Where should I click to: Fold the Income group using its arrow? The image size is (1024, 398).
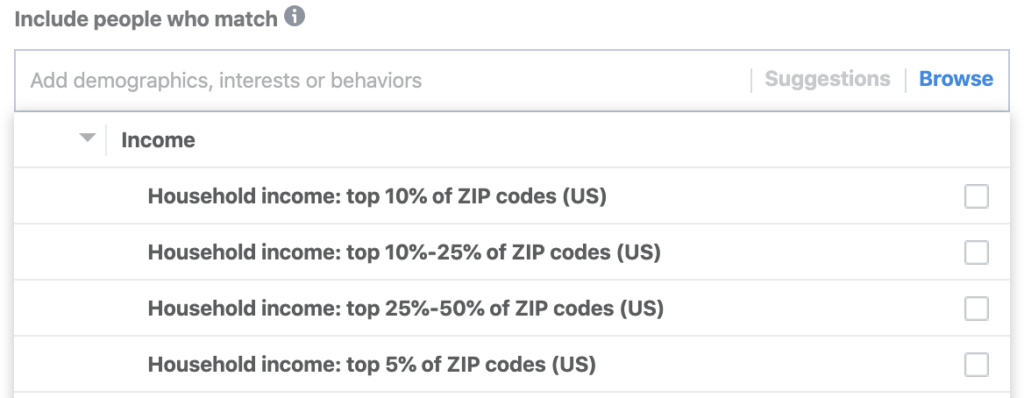tap(88, 138)
